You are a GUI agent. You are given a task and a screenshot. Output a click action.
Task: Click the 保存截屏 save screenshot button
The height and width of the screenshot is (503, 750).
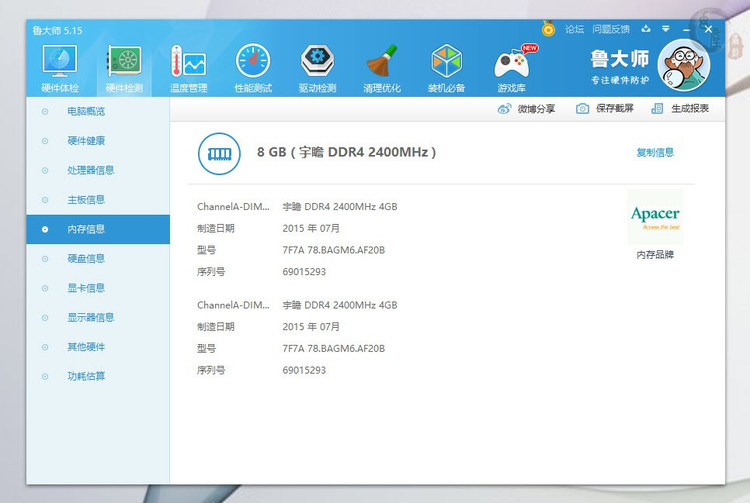[605, 109]
